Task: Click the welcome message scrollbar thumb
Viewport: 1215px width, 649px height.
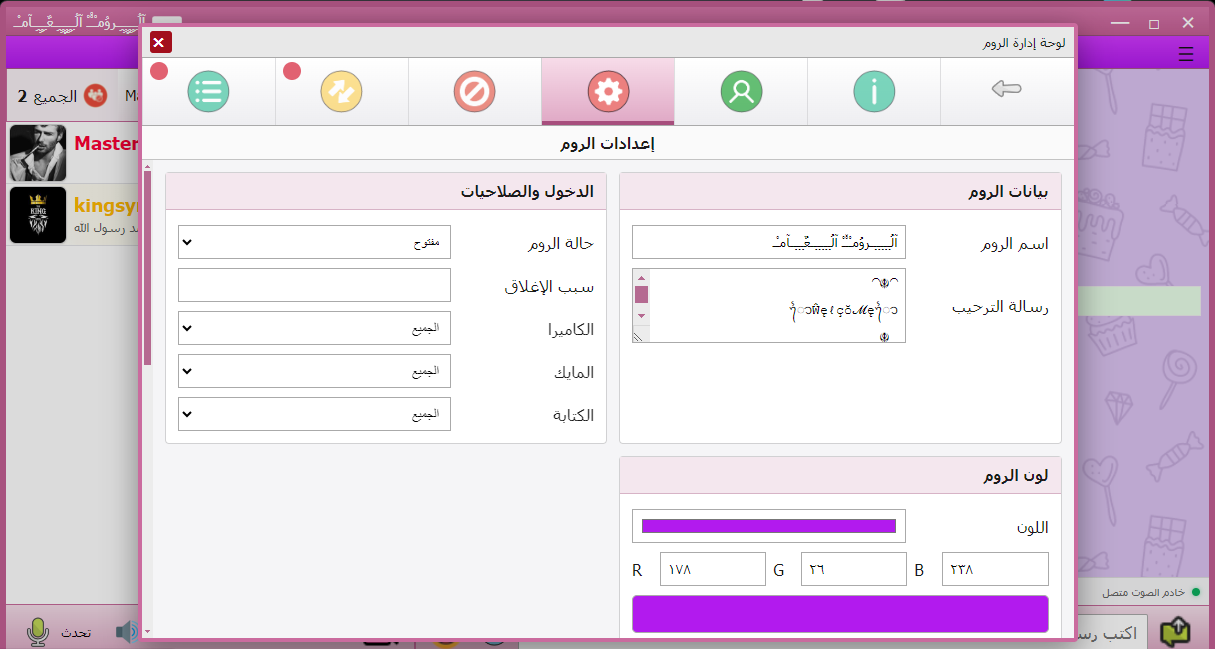Action: [x=642, y=294]
